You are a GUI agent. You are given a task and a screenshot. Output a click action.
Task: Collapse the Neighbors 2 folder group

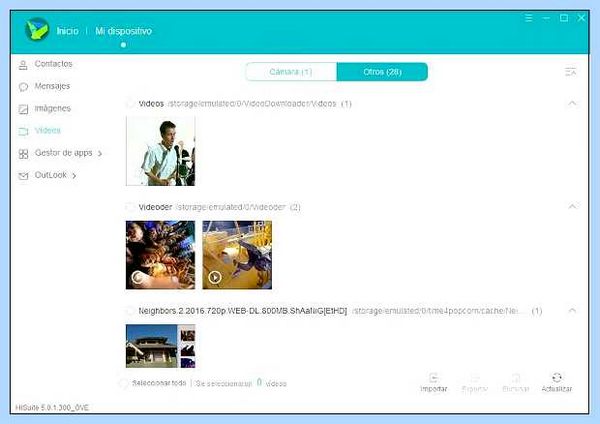click(x=572, y=310)
